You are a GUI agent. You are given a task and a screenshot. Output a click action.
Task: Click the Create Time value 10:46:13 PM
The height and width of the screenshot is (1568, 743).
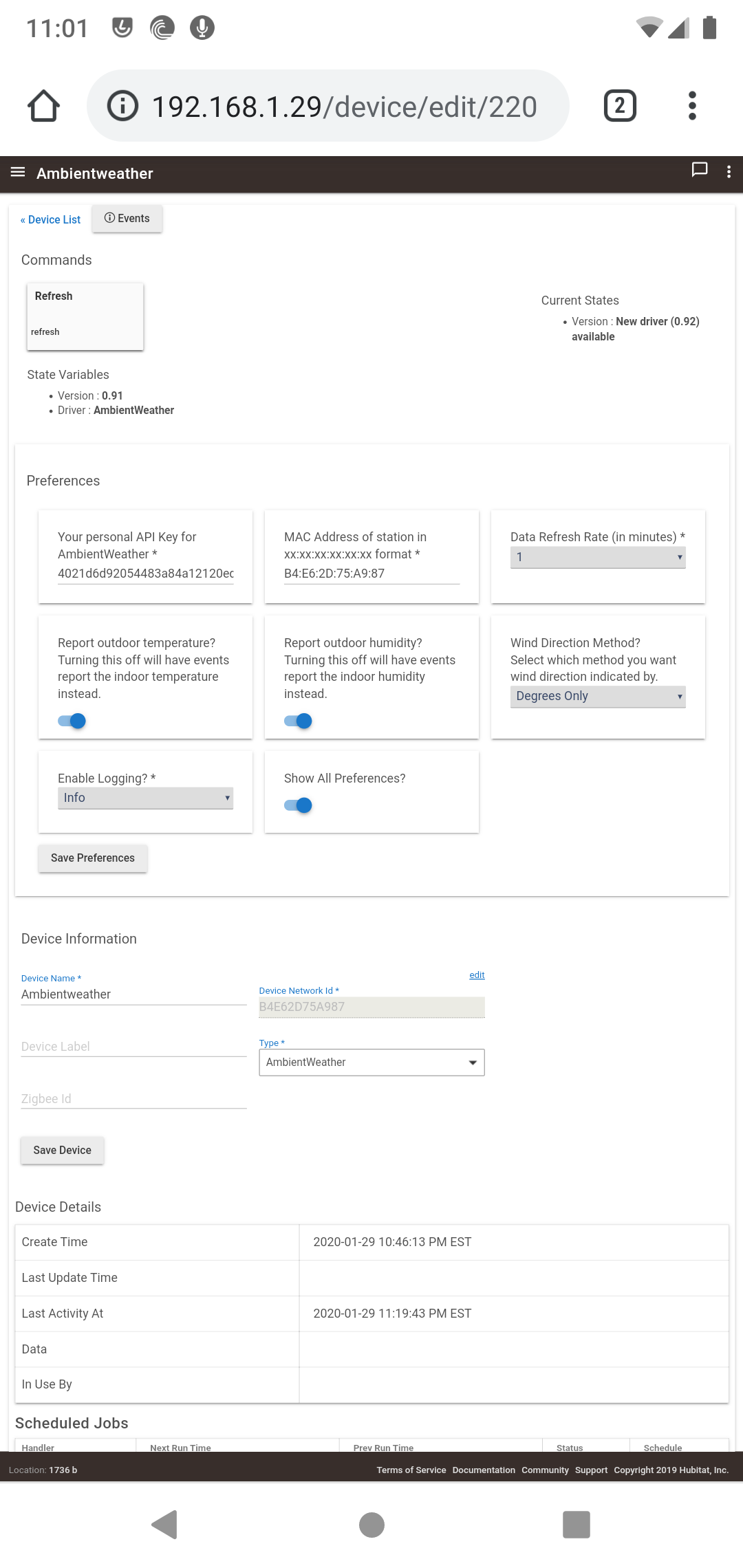pyautogui.click(x=392, y=1242)
